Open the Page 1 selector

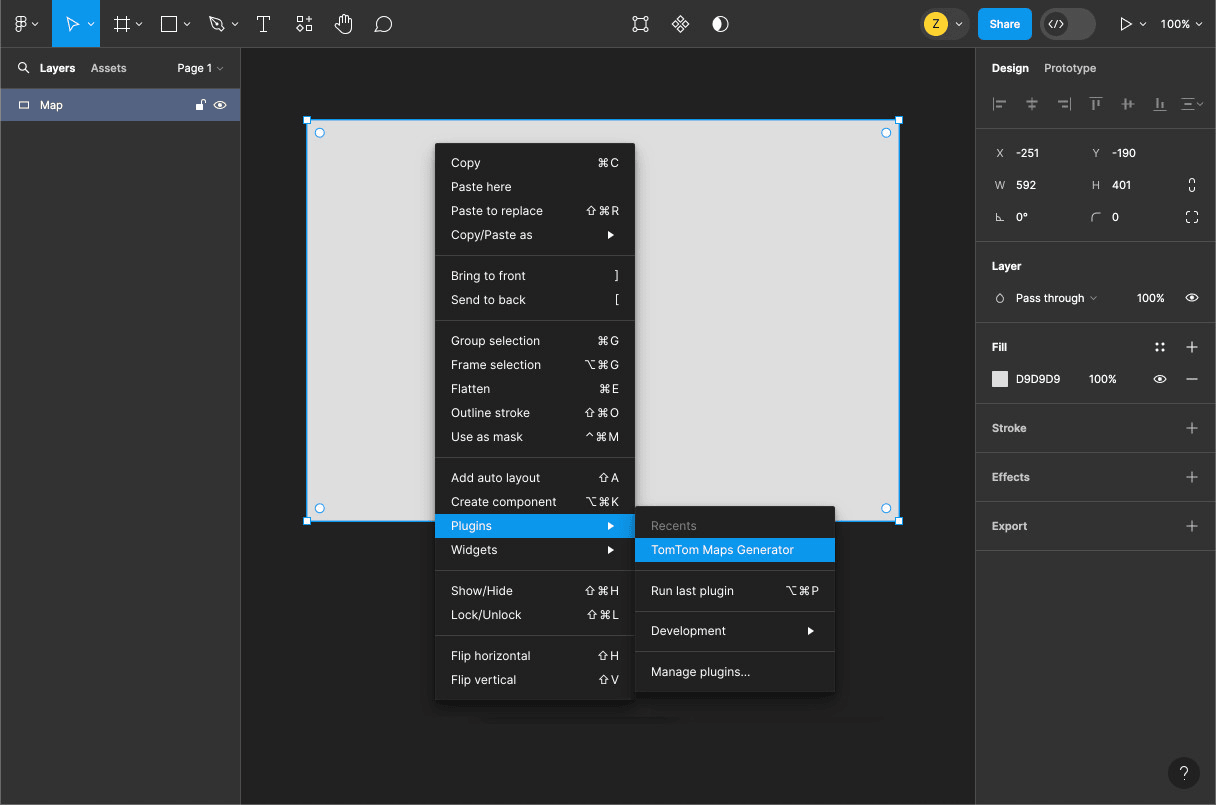[x=198, y=68]
